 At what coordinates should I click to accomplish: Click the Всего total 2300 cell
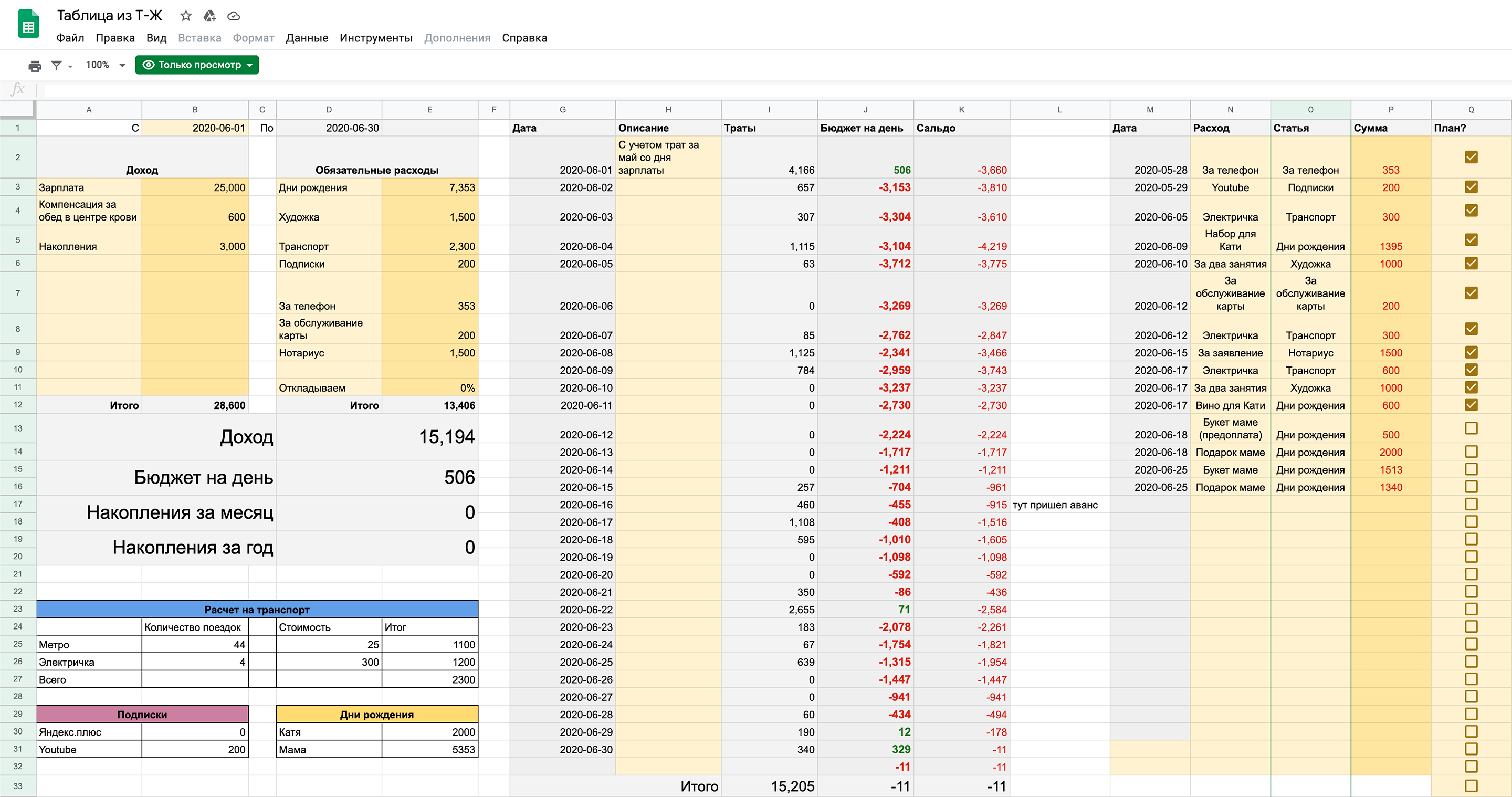pyautogui.click(x=429, y=679)
